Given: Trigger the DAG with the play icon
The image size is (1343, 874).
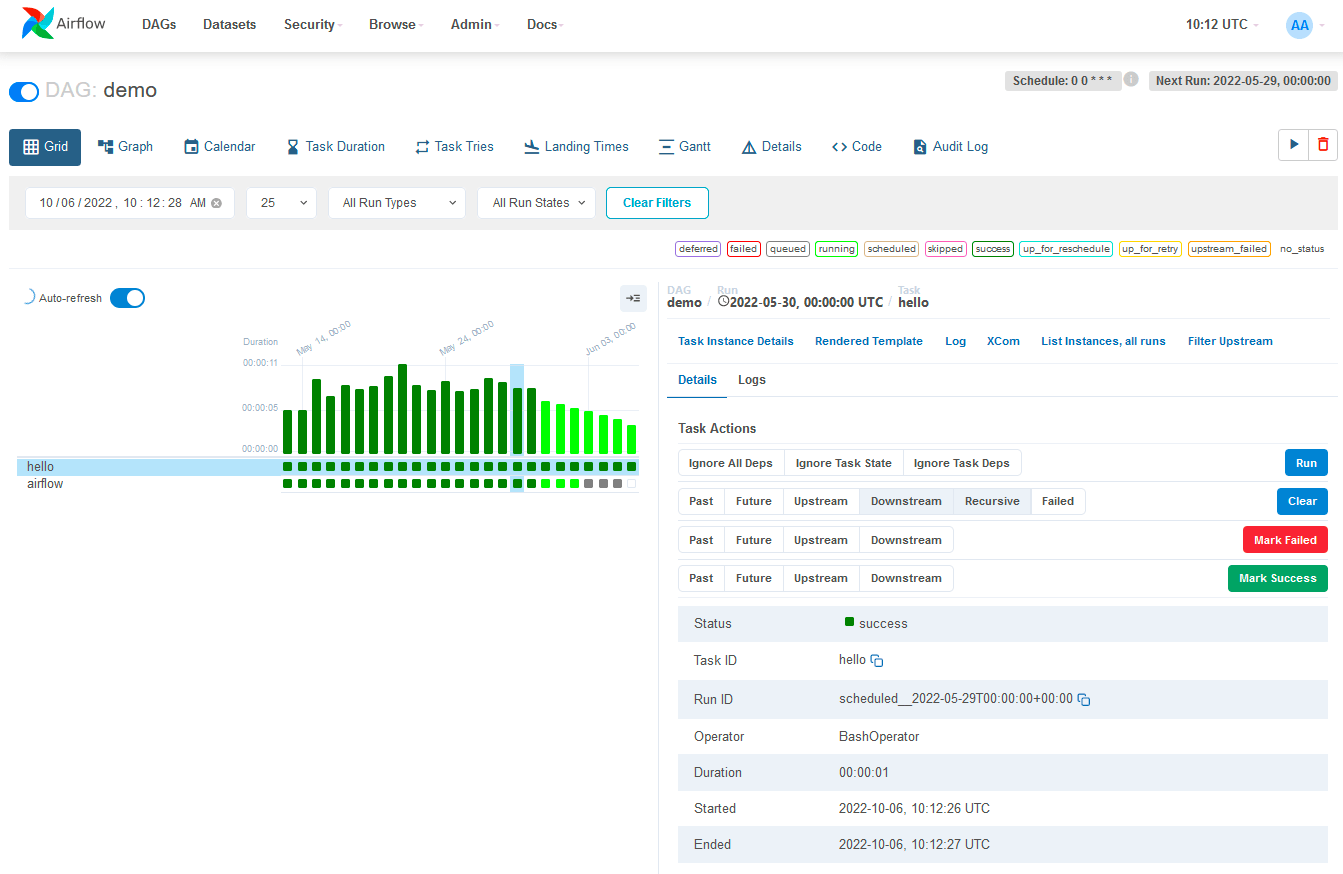Looking at the screenshot, I should tap(1292, 144).
